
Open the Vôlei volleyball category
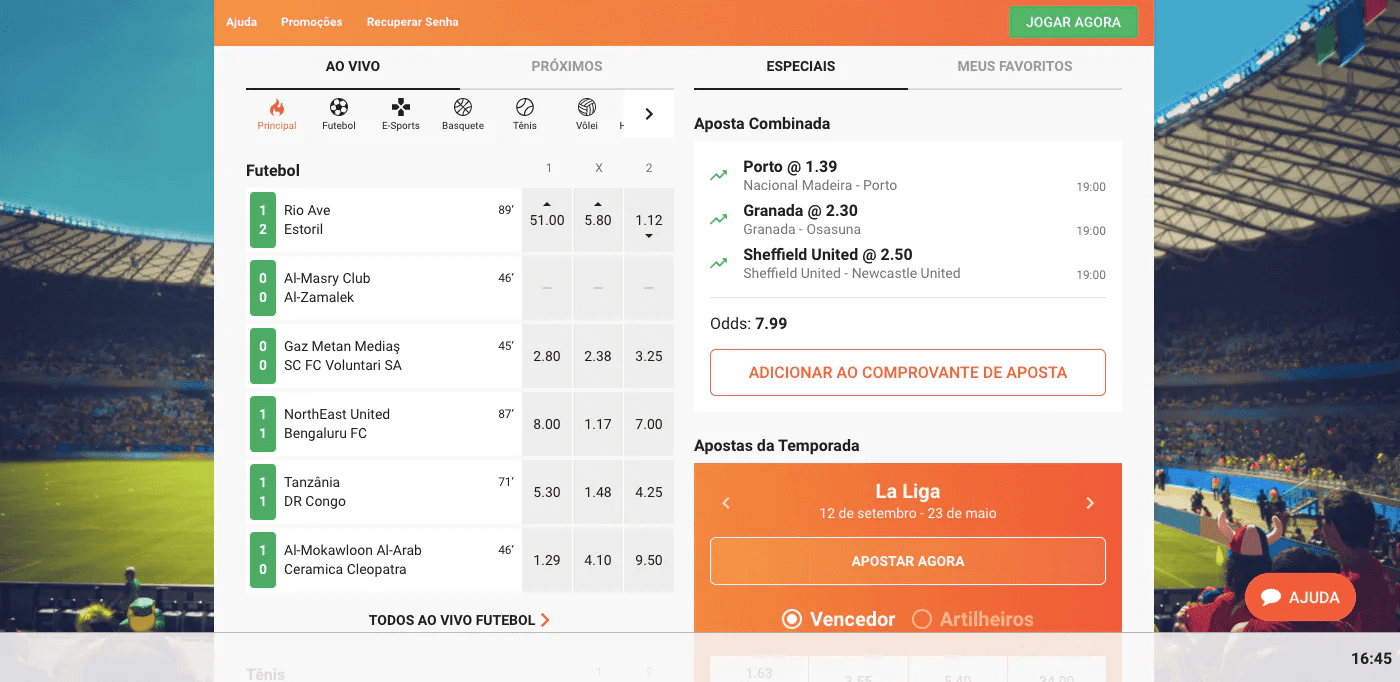tap(587, 107)
